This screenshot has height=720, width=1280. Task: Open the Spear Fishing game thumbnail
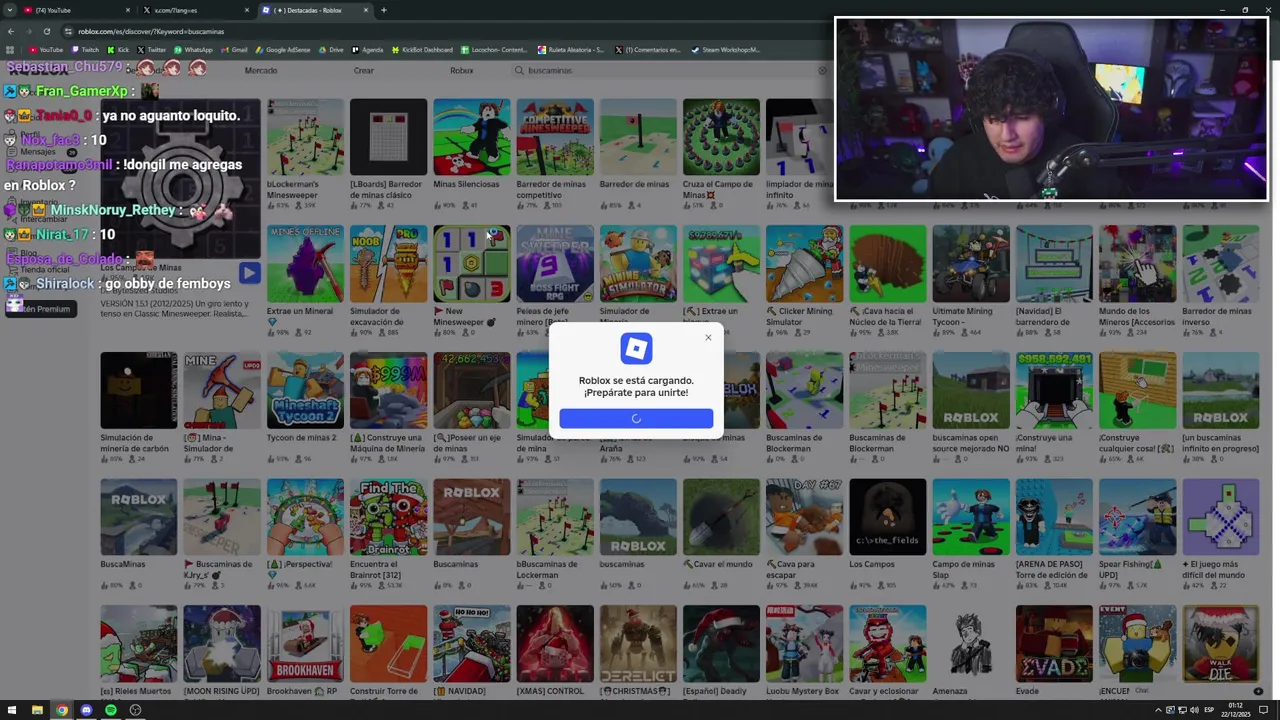tap(1137, 517)
